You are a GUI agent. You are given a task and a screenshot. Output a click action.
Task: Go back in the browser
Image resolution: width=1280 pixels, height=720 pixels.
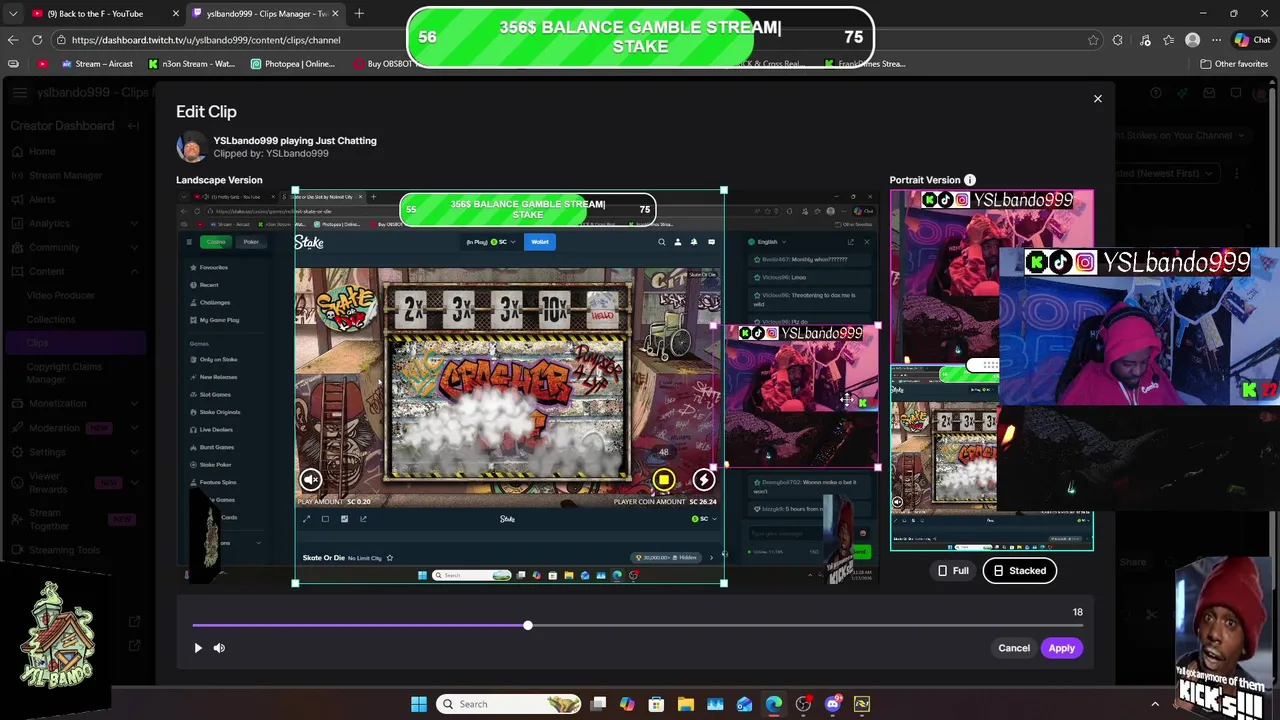[x=13, y=40]
